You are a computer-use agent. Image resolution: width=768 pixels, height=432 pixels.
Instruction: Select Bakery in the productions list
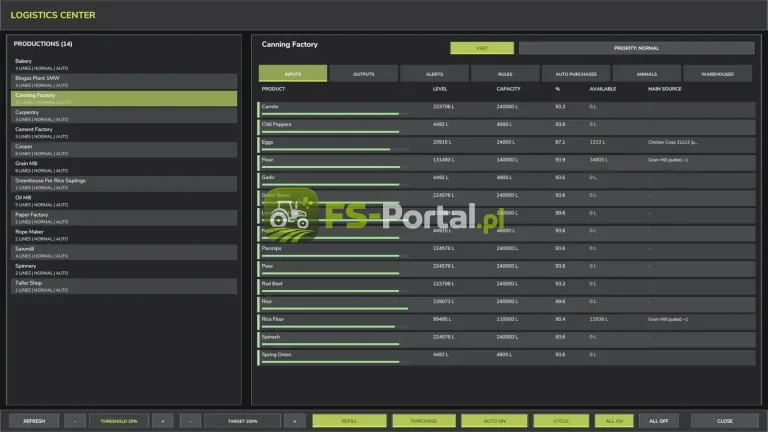pos(124,64)
